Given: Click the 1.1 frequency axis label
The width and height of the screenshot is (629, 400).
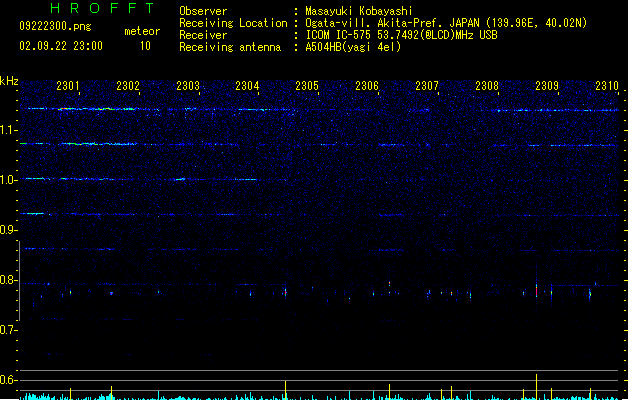Looking at the screenshot, I should 8,130.
